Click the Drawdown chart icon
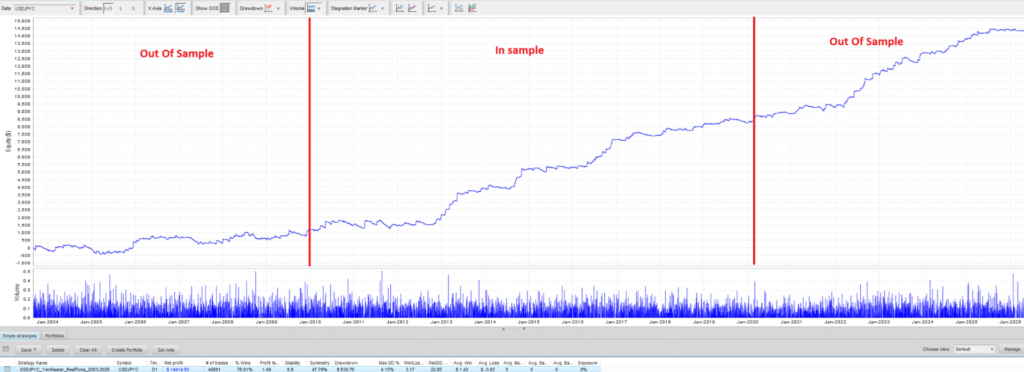The height and width of the screenshot is (372, 1024). (x=268, y=8)
